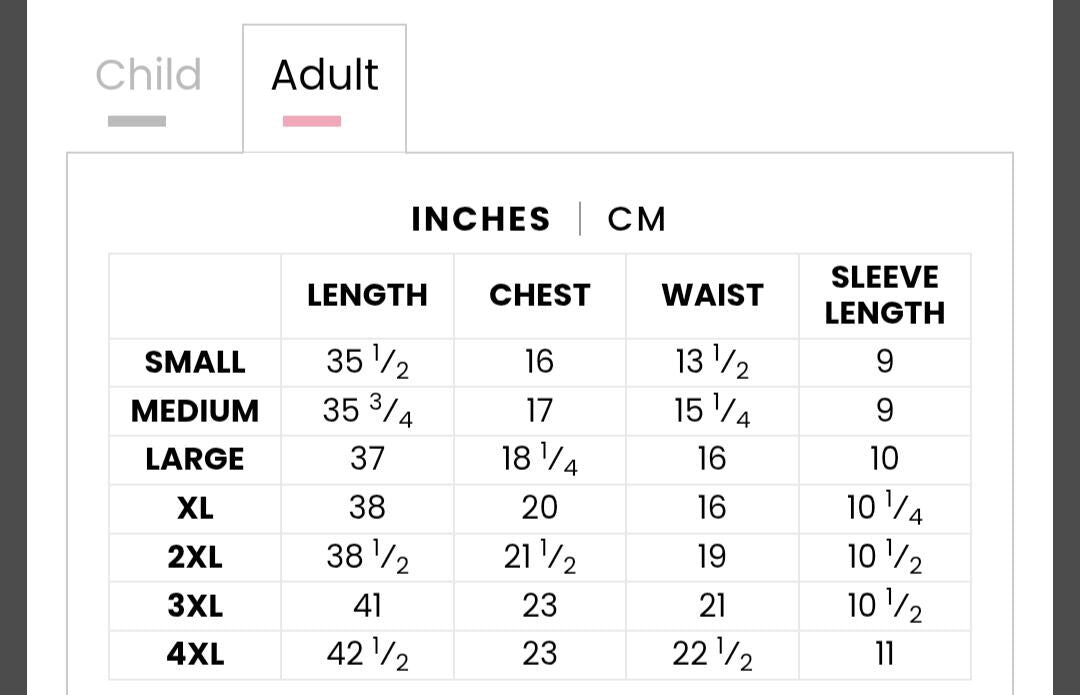Click the CHEST column header
Viewport: 1080px width, 695px height.
[x=540, y=295]
